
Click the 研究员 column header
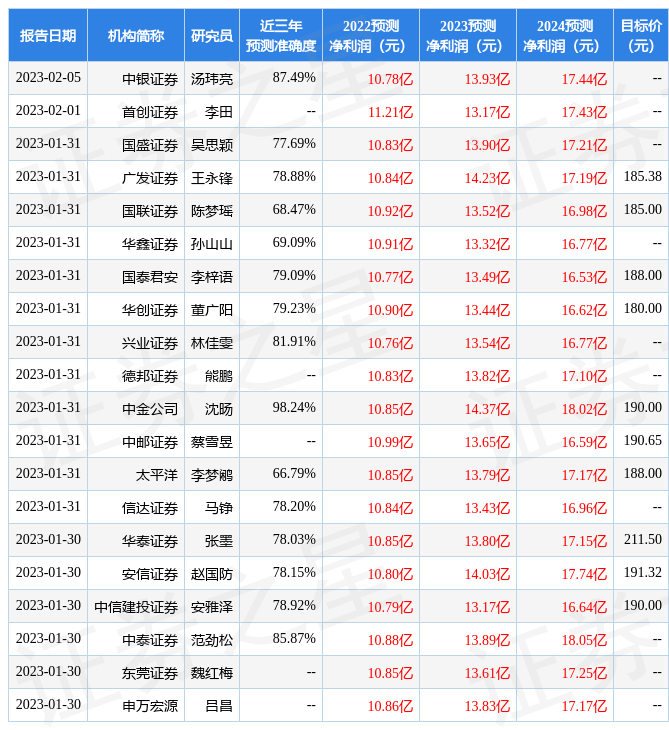coord(212,35)
